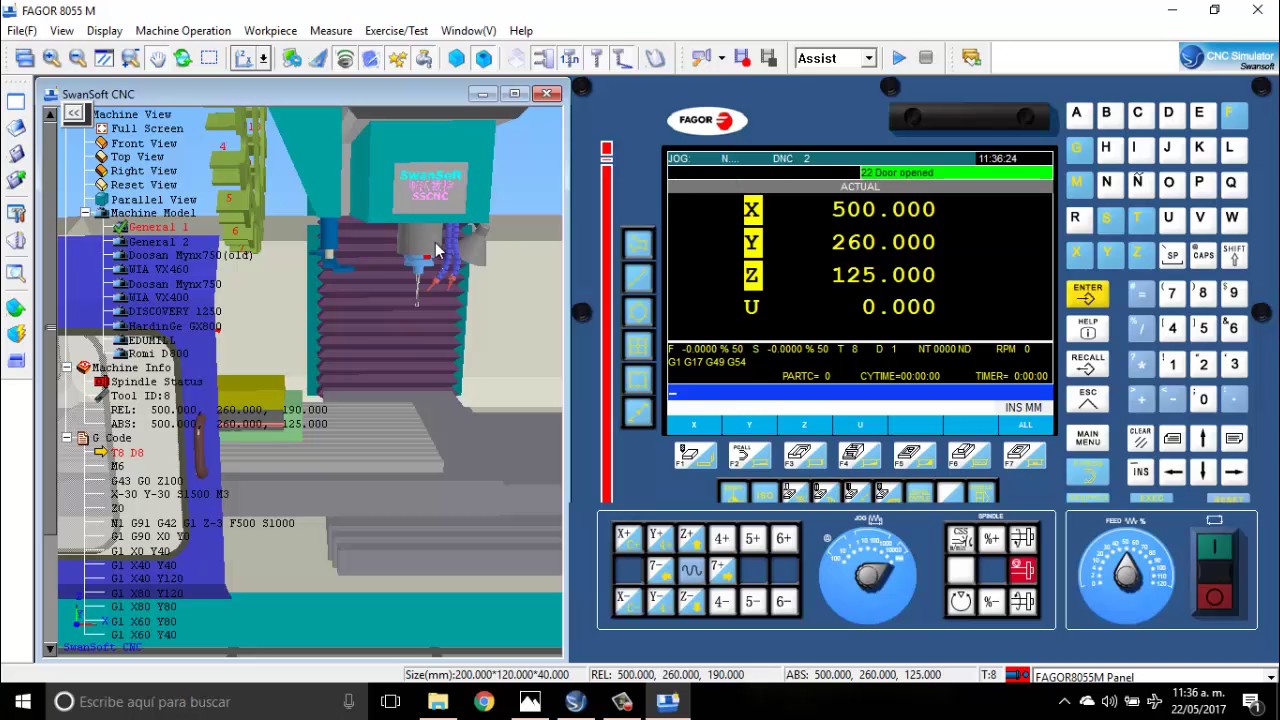Viewport: 1280px width, 720px height.
Task: Open the Machine Operation menu
Action: click(183, 31)
